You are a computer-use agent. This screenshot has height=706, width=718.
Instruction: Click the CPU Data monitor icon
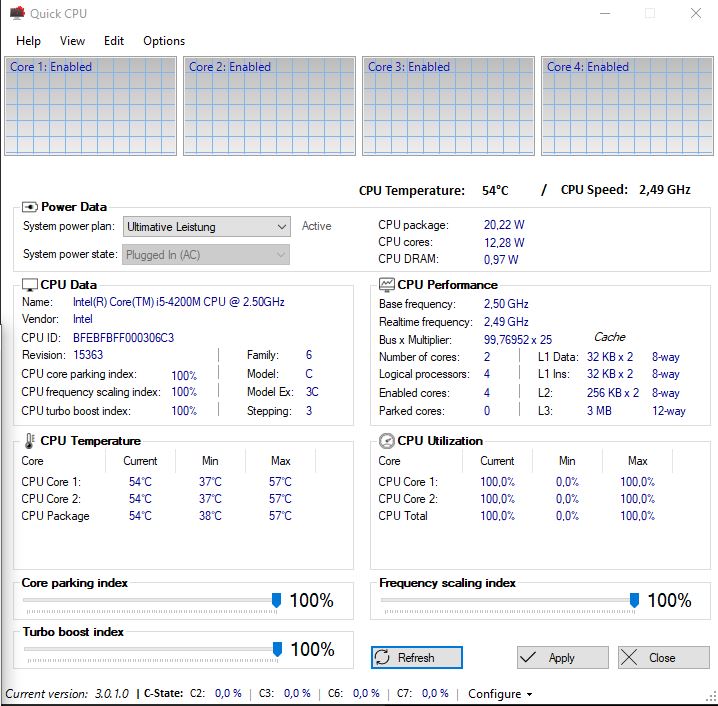coord(30,285)
